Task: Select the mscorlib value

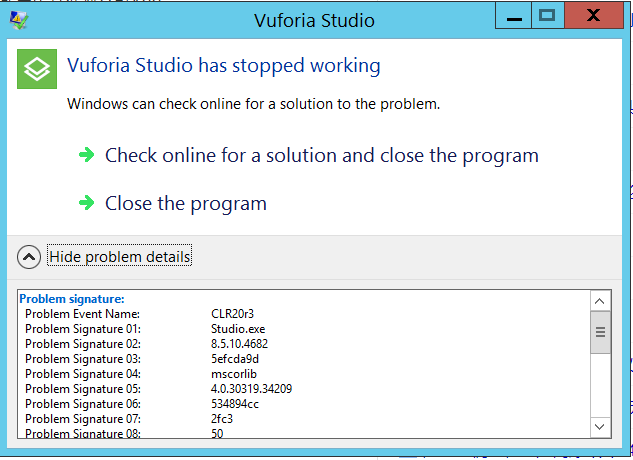Action: (234, 374)
